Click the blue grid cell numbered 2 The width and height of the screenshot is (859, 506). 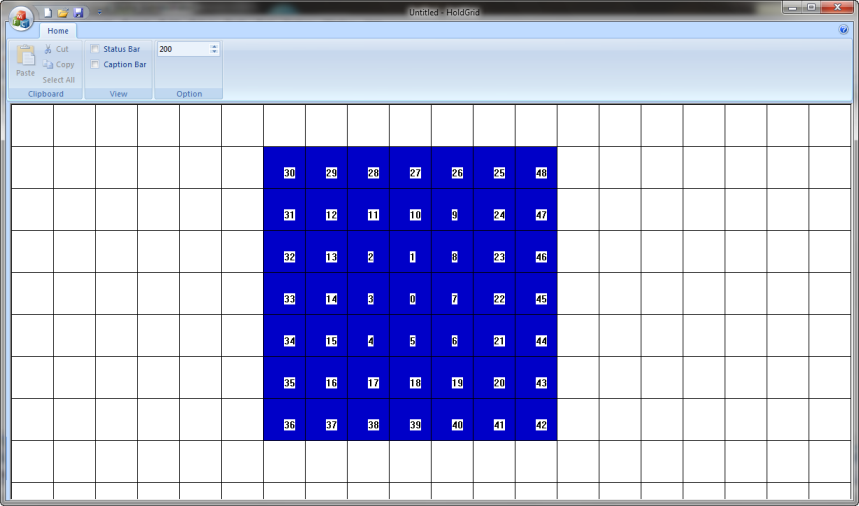click(x=368, y=251)
